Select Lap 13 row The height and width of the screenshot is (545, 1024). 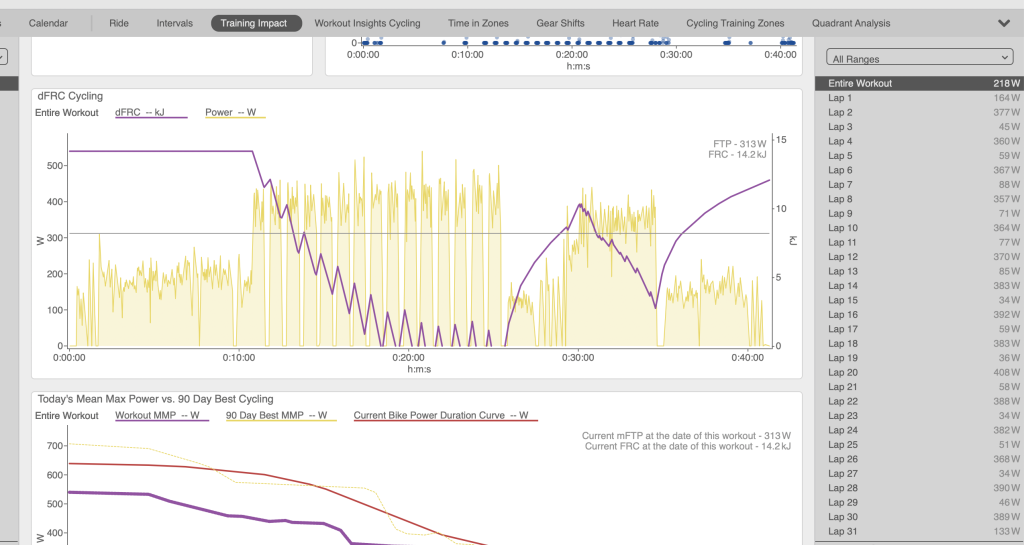920,271
